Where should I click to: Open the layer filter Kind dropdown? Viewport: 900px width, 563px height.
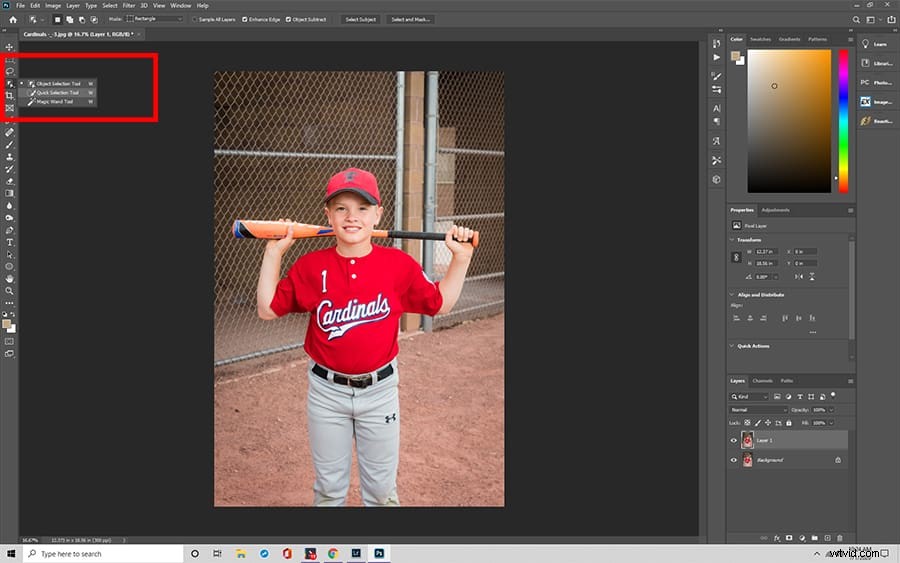pos(749,397)
